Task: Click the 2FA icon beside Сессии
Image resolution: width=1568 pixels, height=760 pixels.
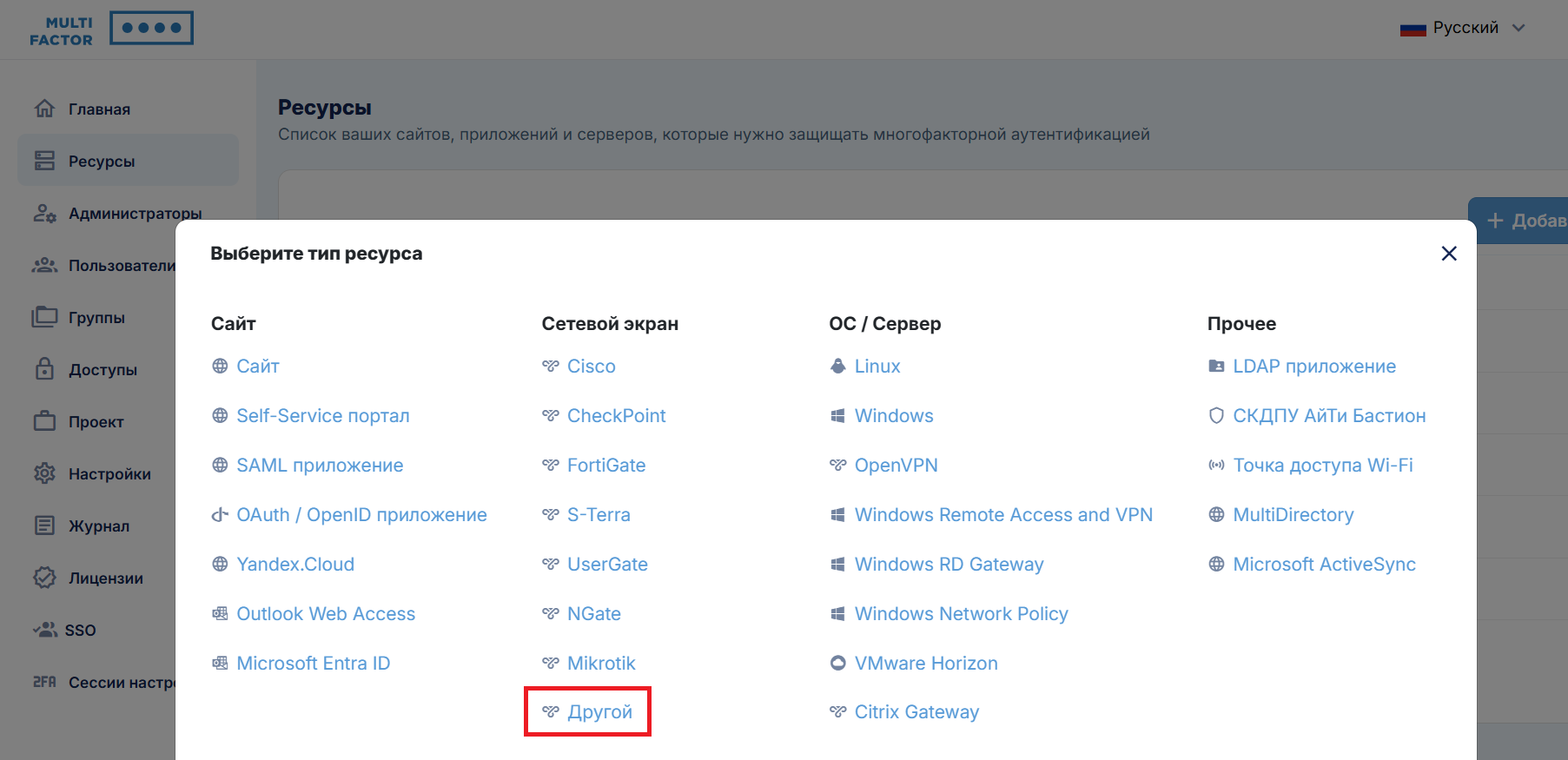Action: click(x=44, y=682)
